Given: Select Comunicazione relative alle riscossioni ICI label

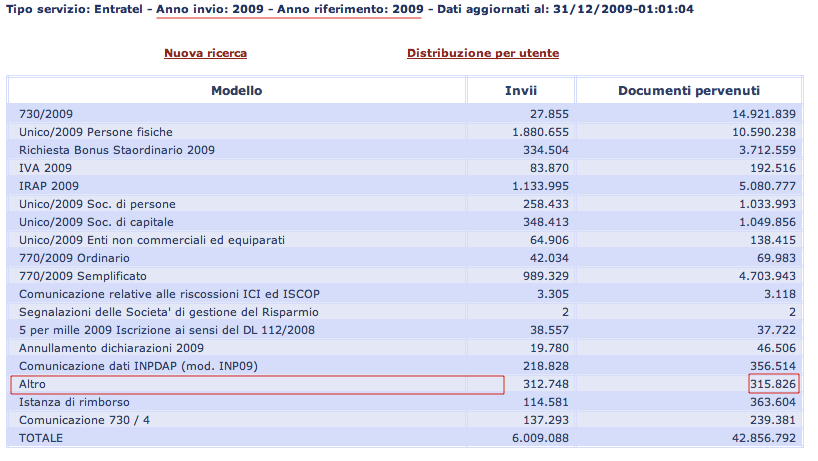Looking at the screenshot, I should click(x=170, y=294).
